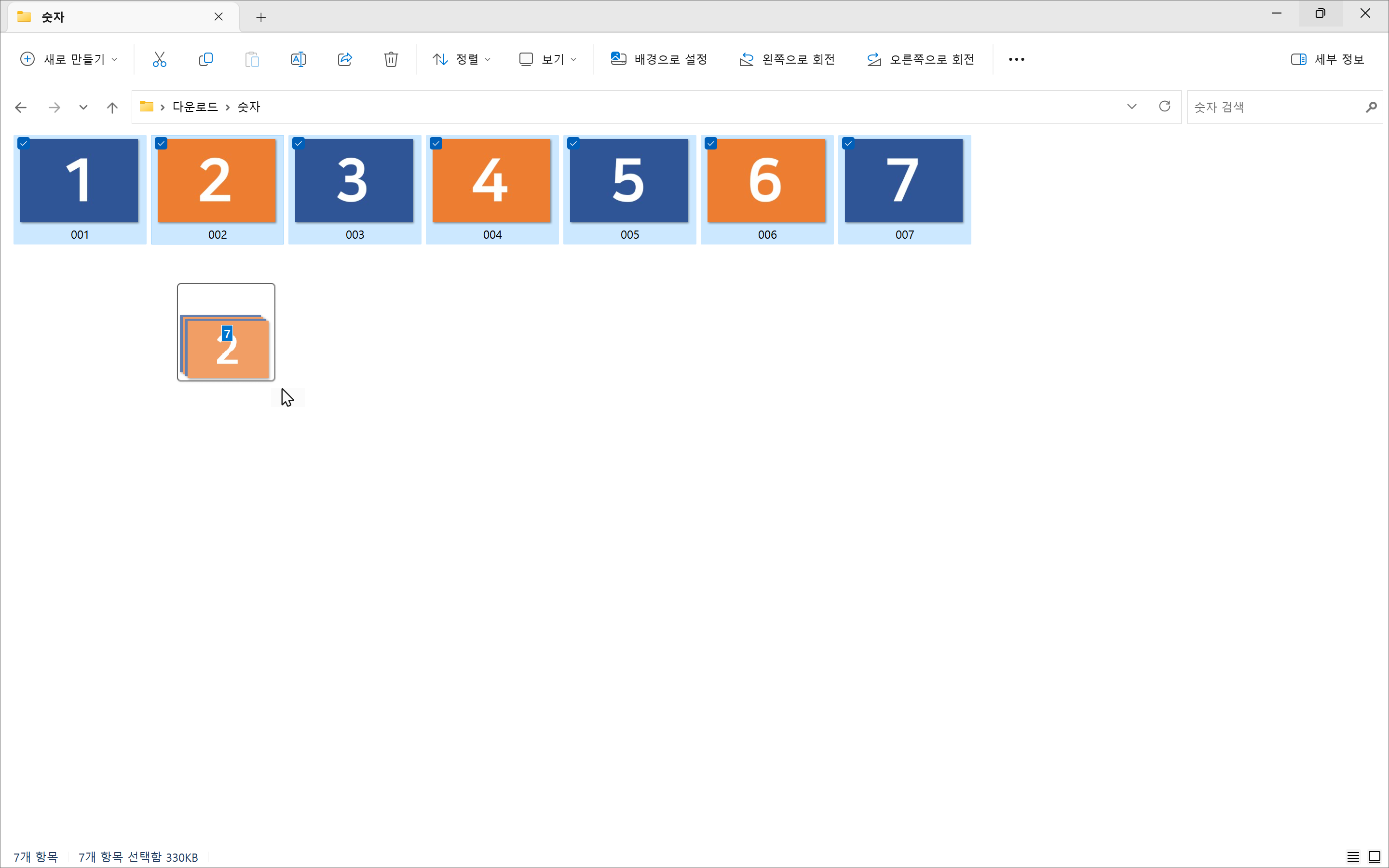Click the Copy icon in toolbar
Viewport: 1389px width, 868px height.
pos(205,59)
